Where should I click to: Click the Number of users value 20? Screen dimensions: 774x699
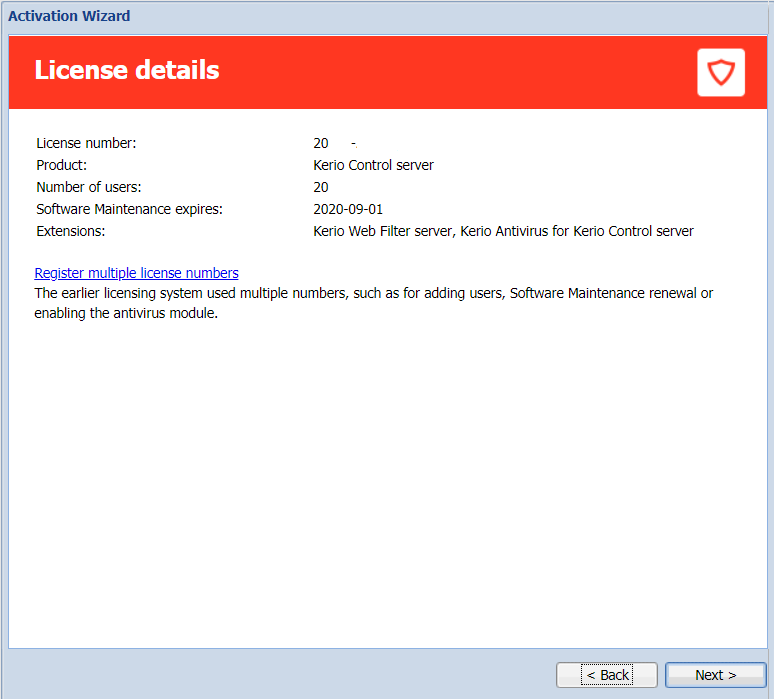click(x=321, y=187)
